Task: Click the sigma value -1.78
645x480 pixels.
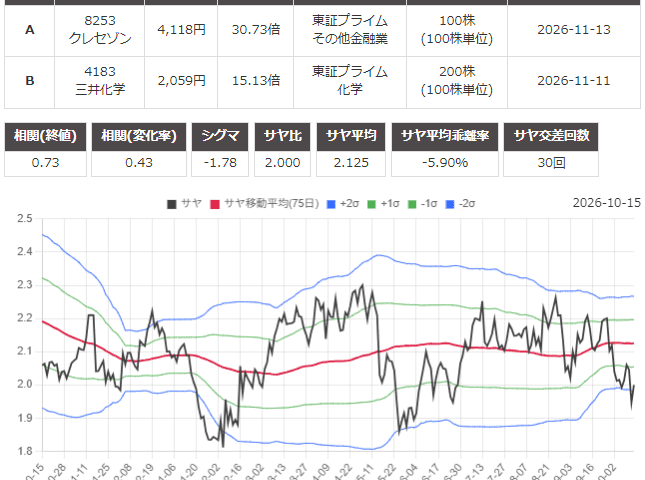Action: tap(220, 163)
